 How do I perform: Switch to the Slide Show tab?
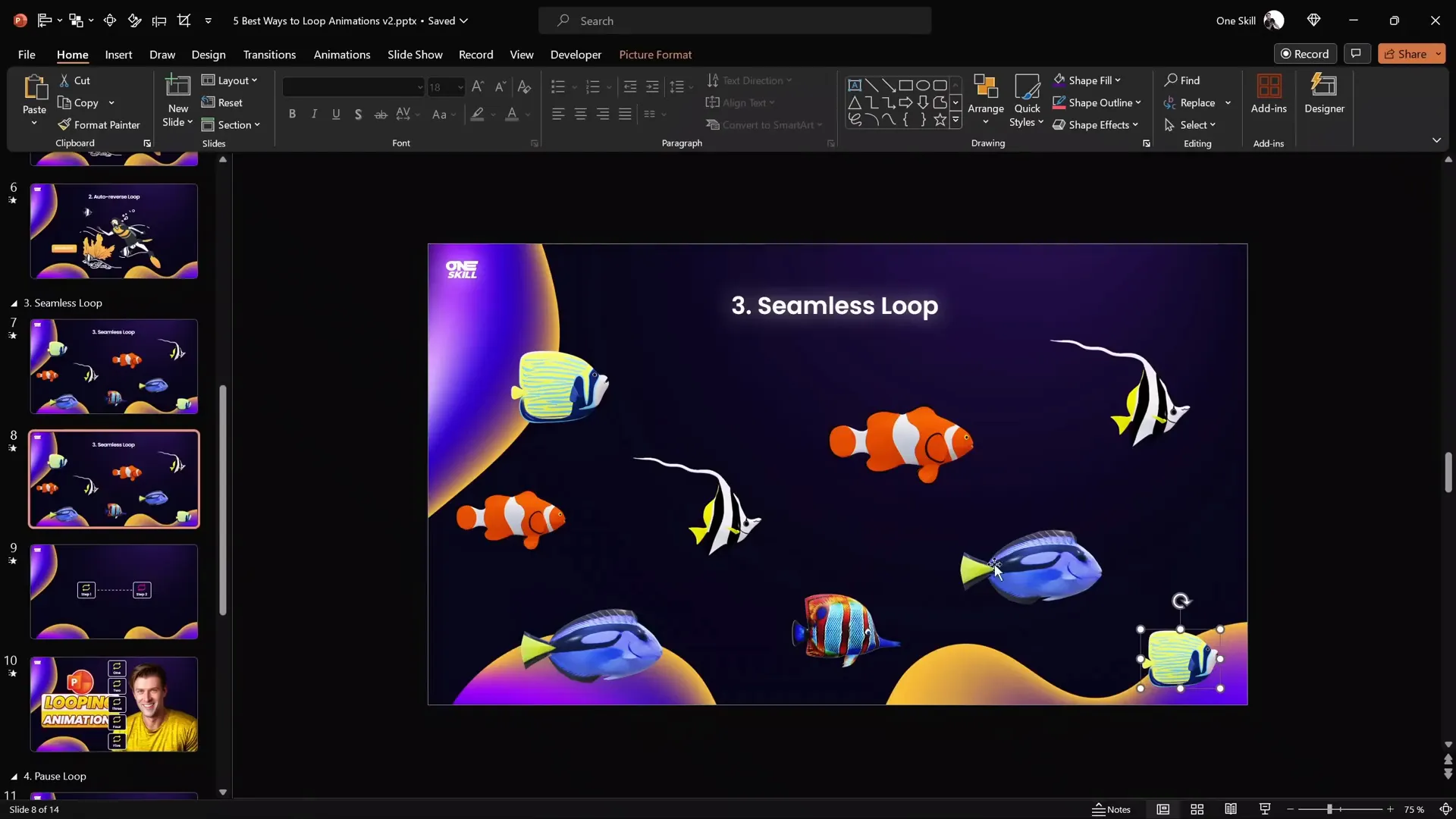(x=415, y=55)
